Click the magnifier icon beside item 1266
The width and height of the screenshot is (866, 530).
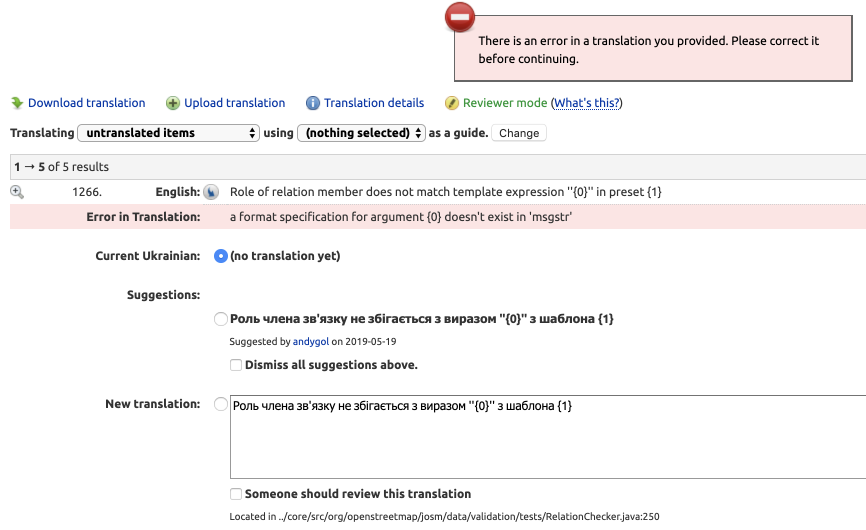tap(17, 191)
